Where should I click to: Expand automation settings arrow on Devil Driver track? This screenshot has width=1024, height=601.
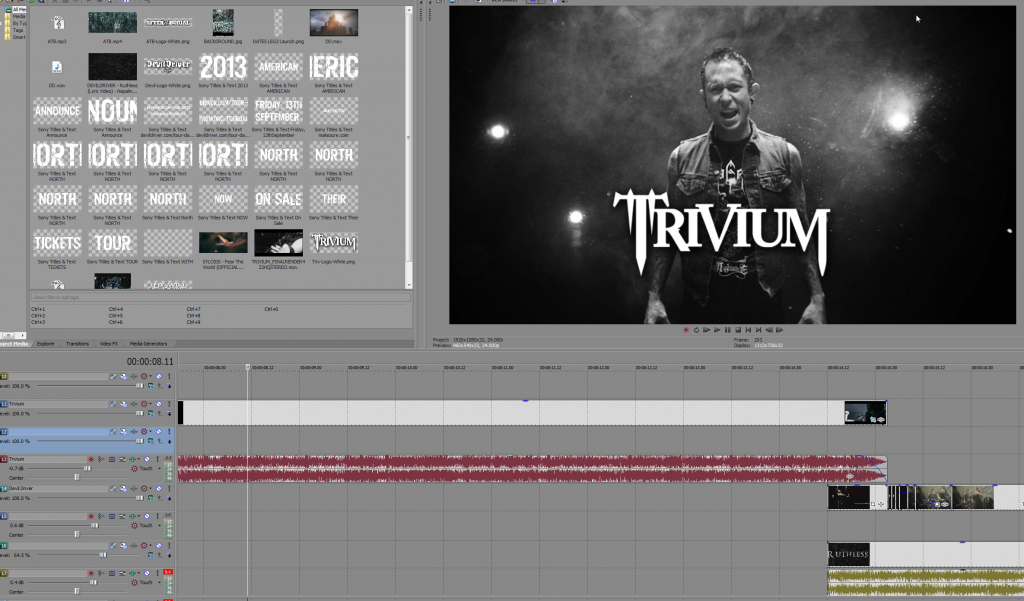[x=150, y=488]
